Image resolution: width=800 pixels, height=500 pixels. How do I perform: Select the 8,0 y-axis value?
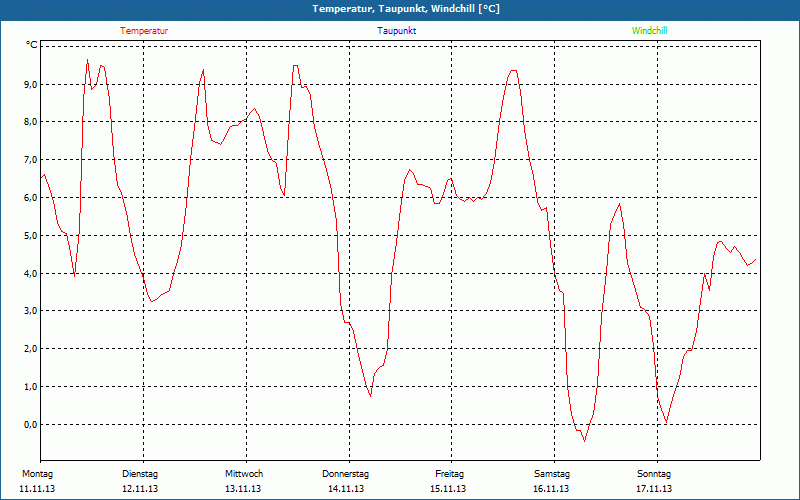pos(31,122)
